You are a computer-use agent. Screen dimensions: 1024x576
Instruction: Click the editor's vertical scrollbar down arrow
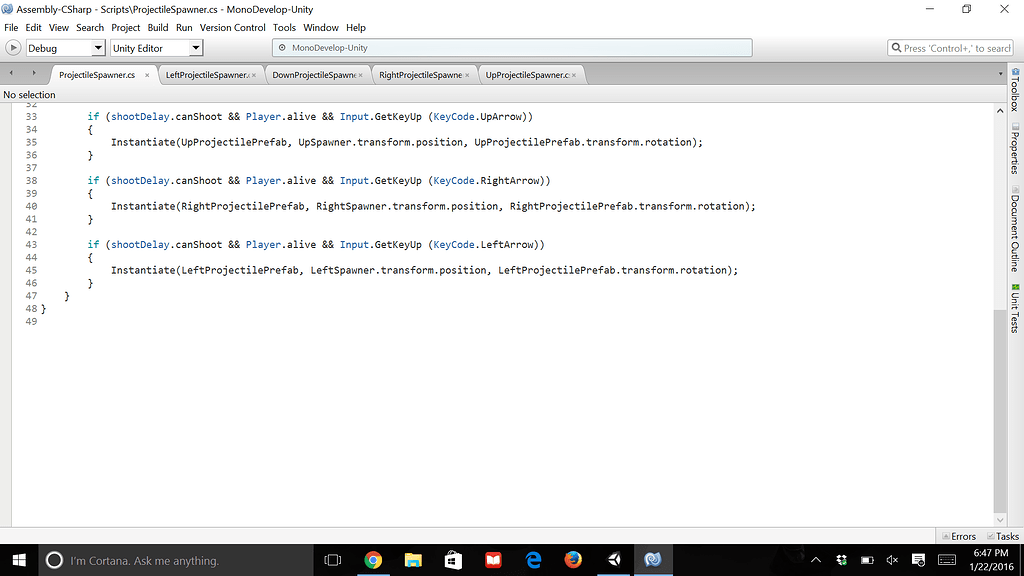tap(1000, 520)
